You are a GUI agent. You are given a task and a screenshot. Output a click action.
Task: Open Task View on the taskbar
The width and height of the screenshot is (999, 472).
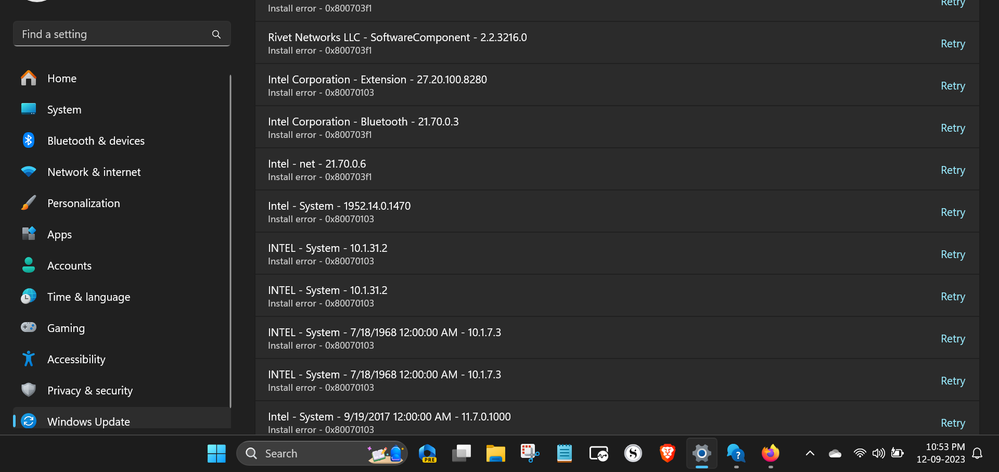coord(461,454)
